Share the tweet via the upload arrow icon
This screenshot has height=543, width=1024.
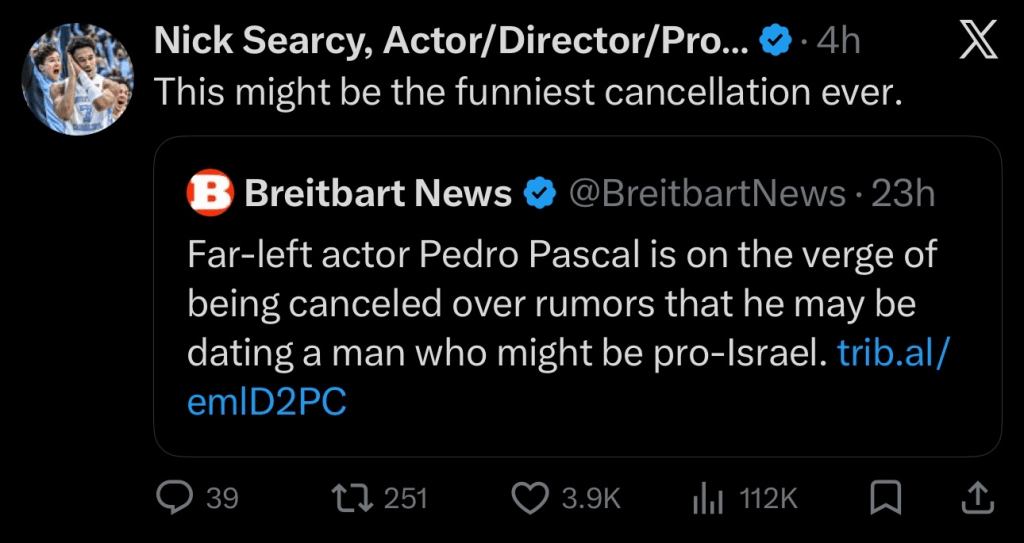coord(977,497)
